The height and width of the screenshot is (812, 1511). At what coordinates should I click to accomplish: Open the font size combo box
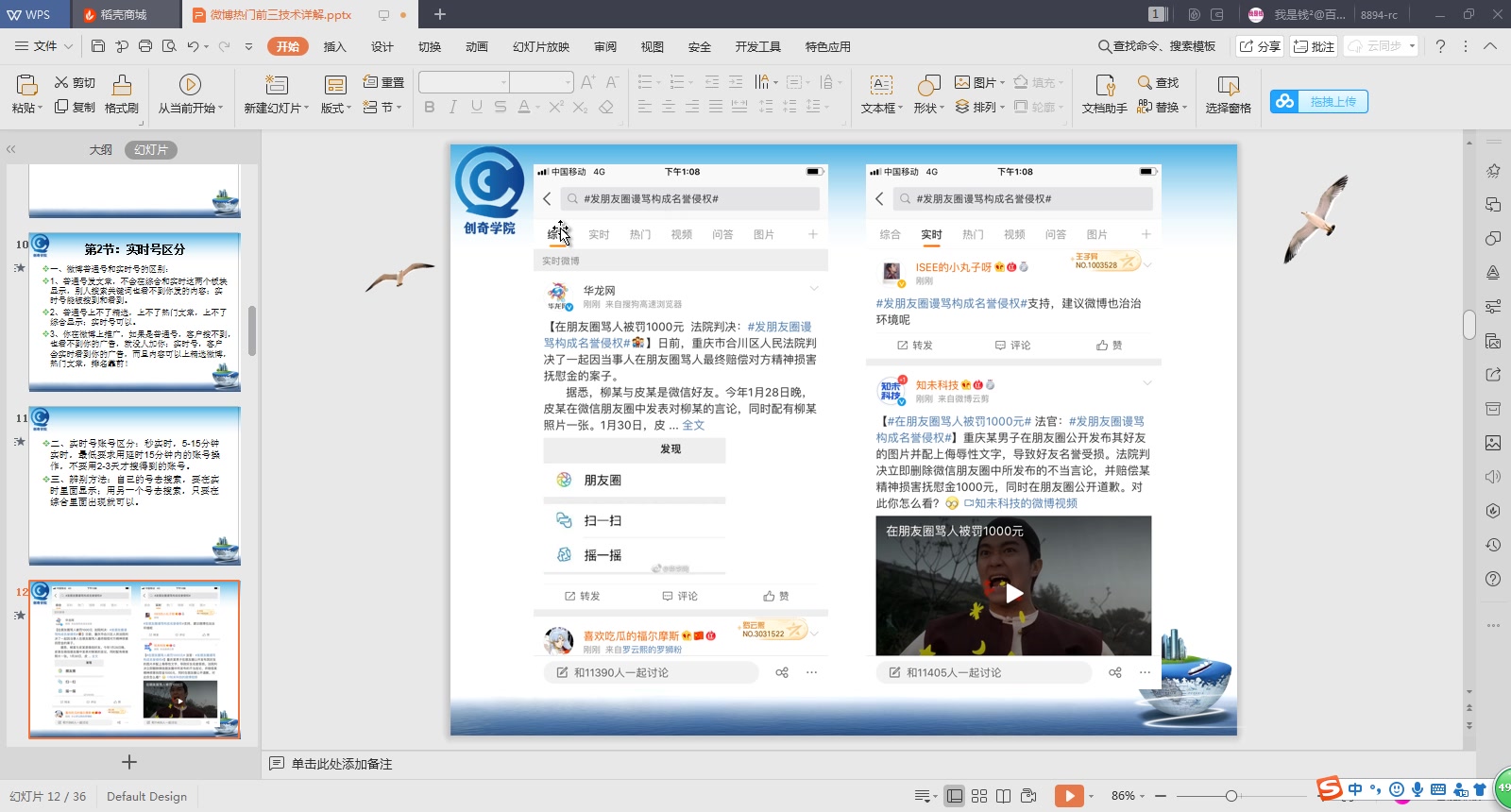tap(542, 82)
